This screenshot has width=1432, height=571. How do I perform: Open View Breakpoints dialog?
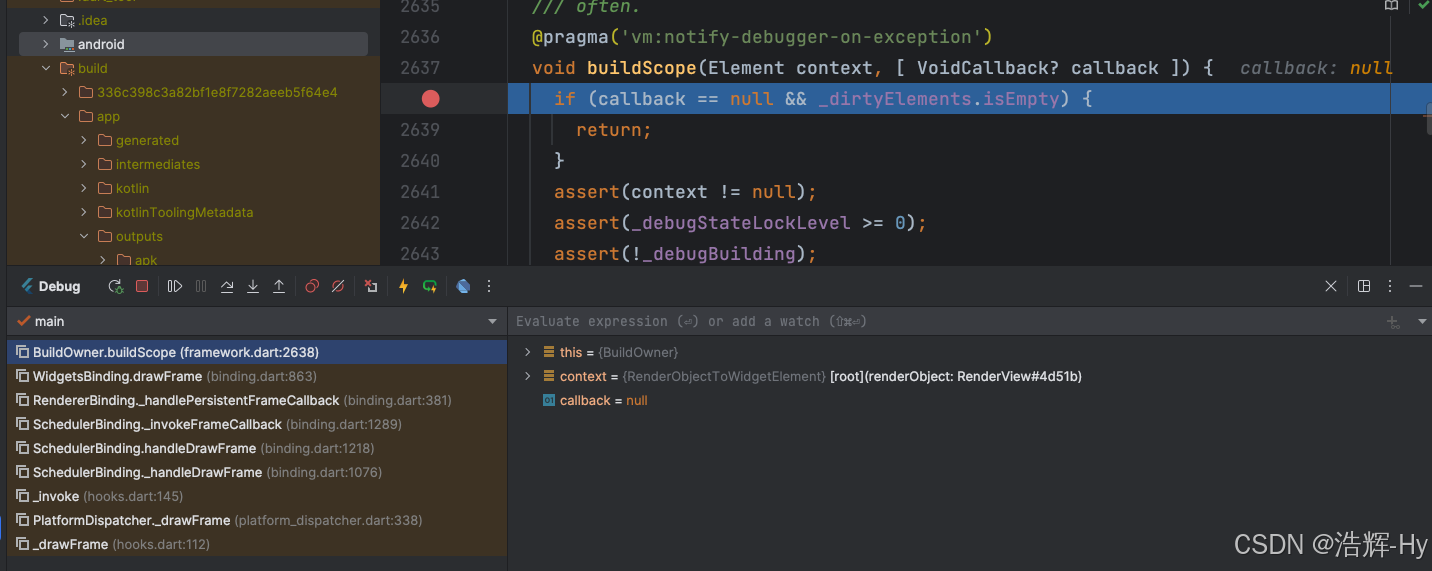[312, 286]
